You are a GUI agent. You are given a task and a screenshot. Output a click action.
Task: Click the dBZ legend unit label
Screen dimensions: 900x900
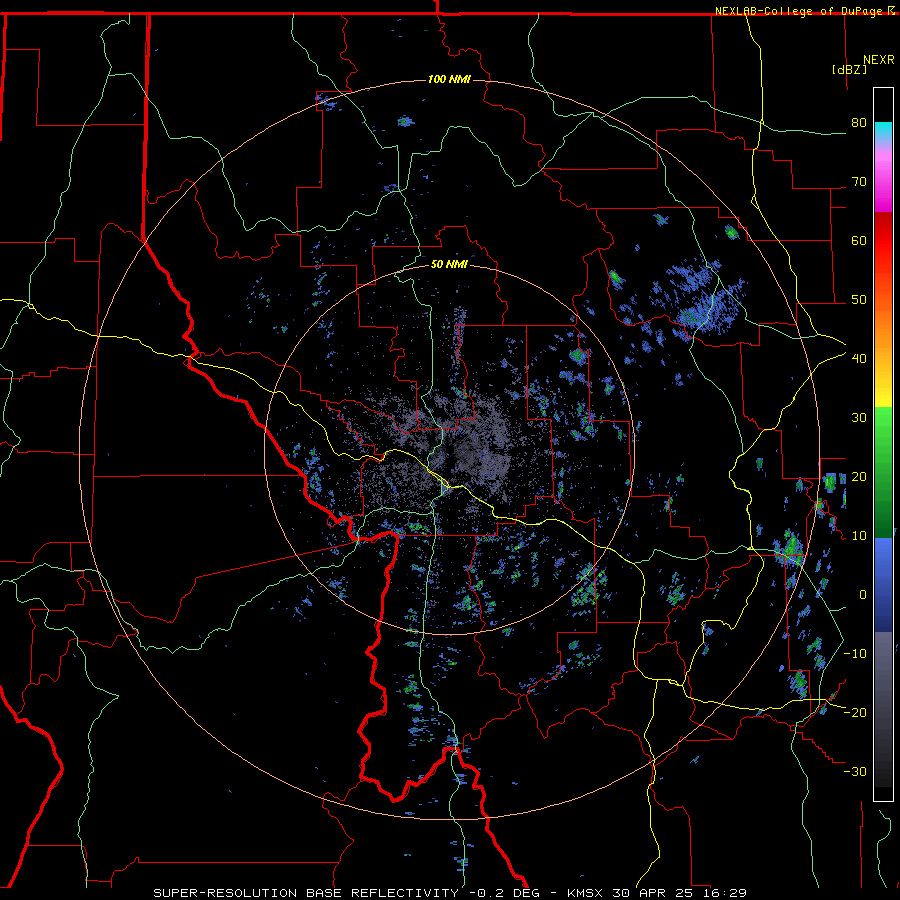(x=849, y=69)
